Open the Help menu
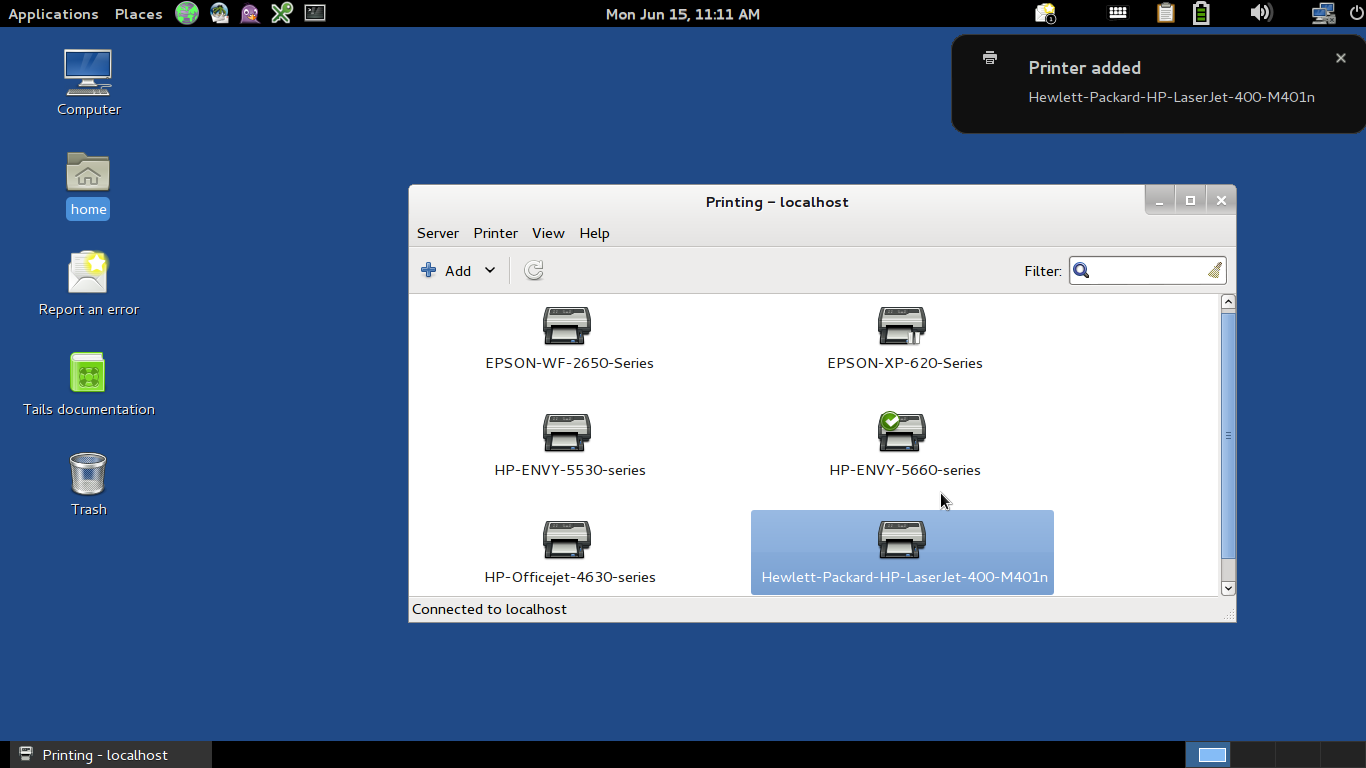This screenshot has height=768, width=1366. point(594,233)
